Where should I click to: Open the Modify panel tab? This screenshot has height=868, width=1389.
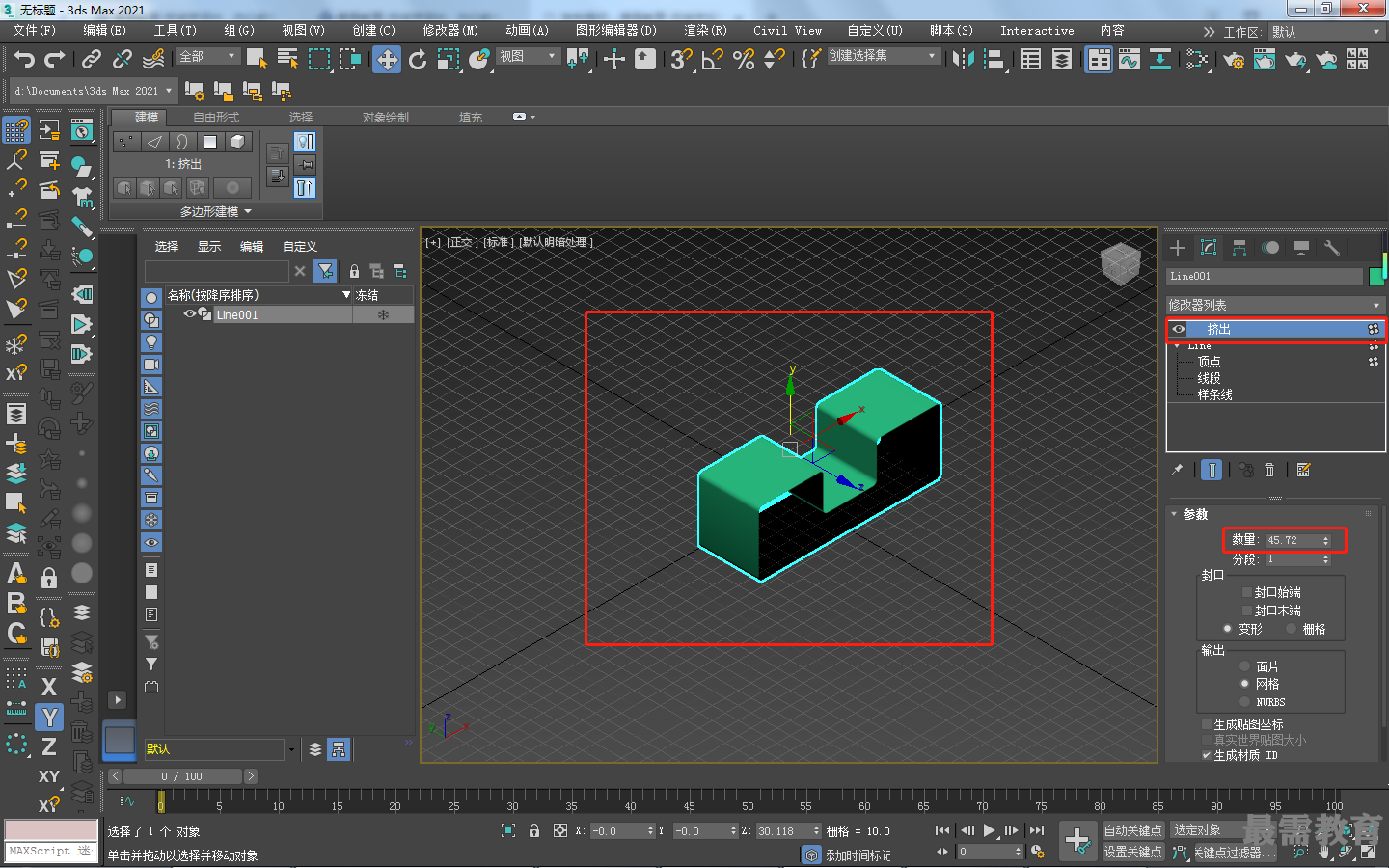tap(1209, 248)
